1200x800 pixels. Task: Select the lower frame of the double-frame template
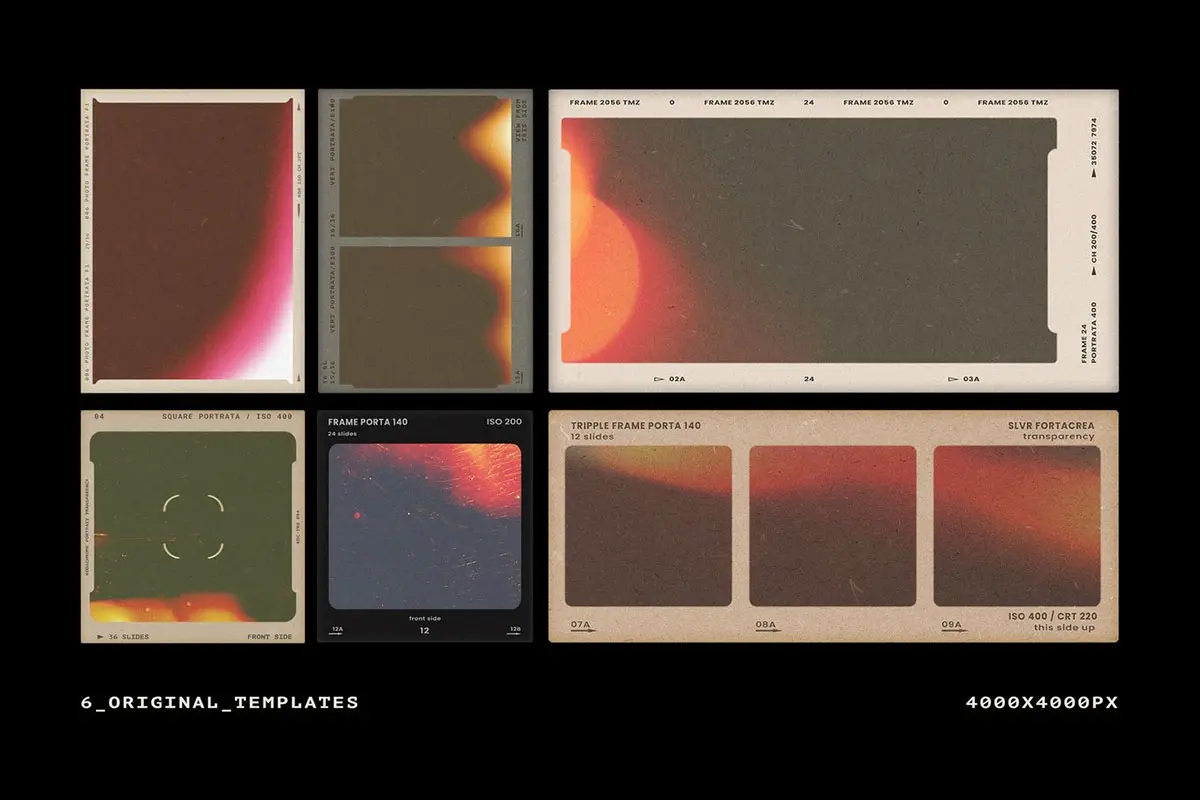[425, 315]
